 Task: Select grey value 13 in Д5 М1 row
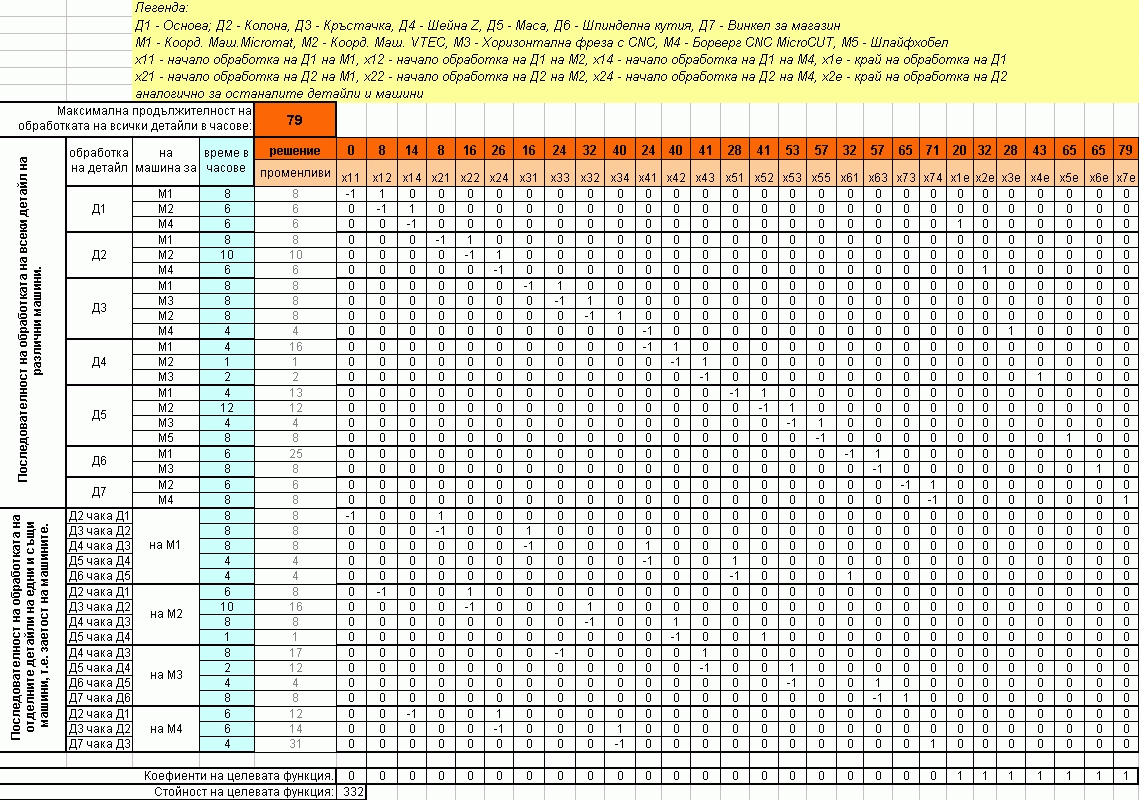coord(295,392)
